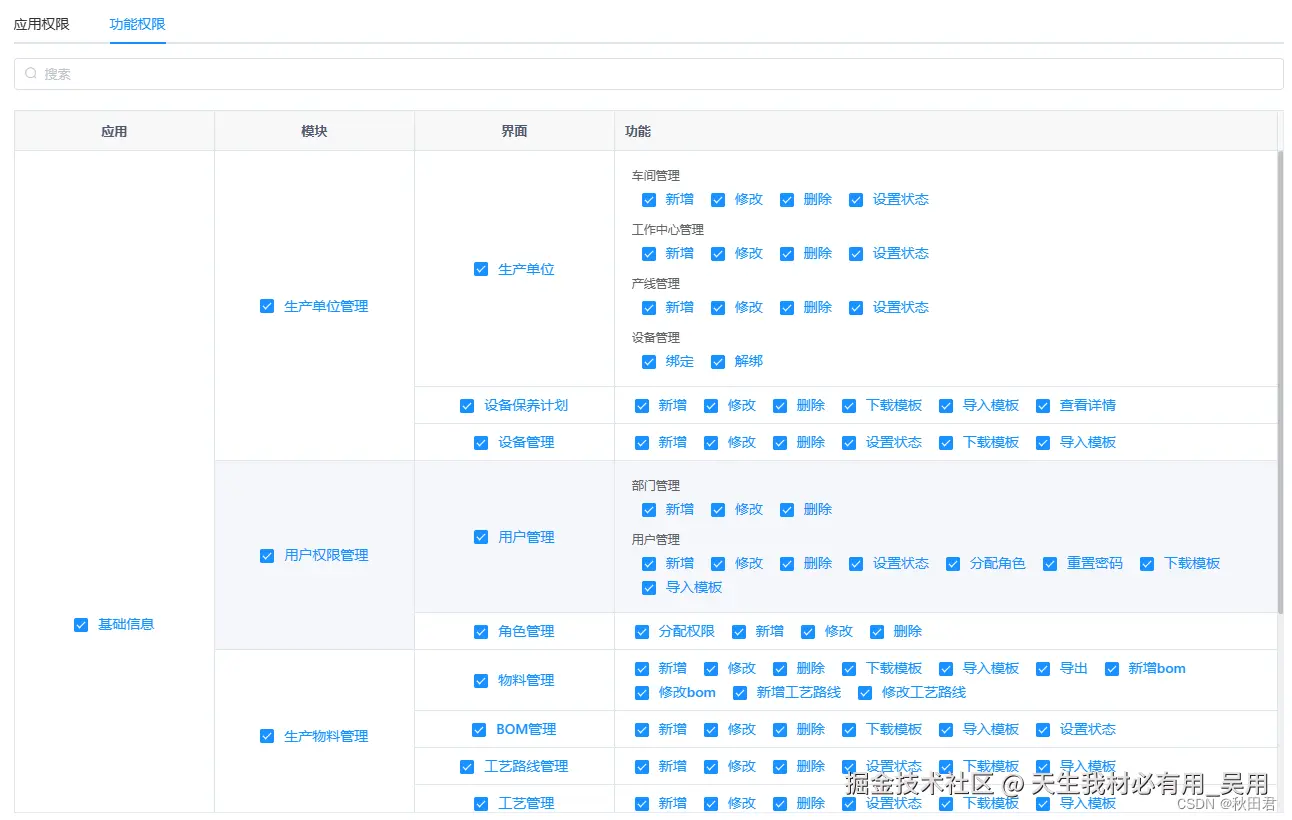
Task: Toggle 修改 under 工作中心管理
Action: tap(718, 254)
